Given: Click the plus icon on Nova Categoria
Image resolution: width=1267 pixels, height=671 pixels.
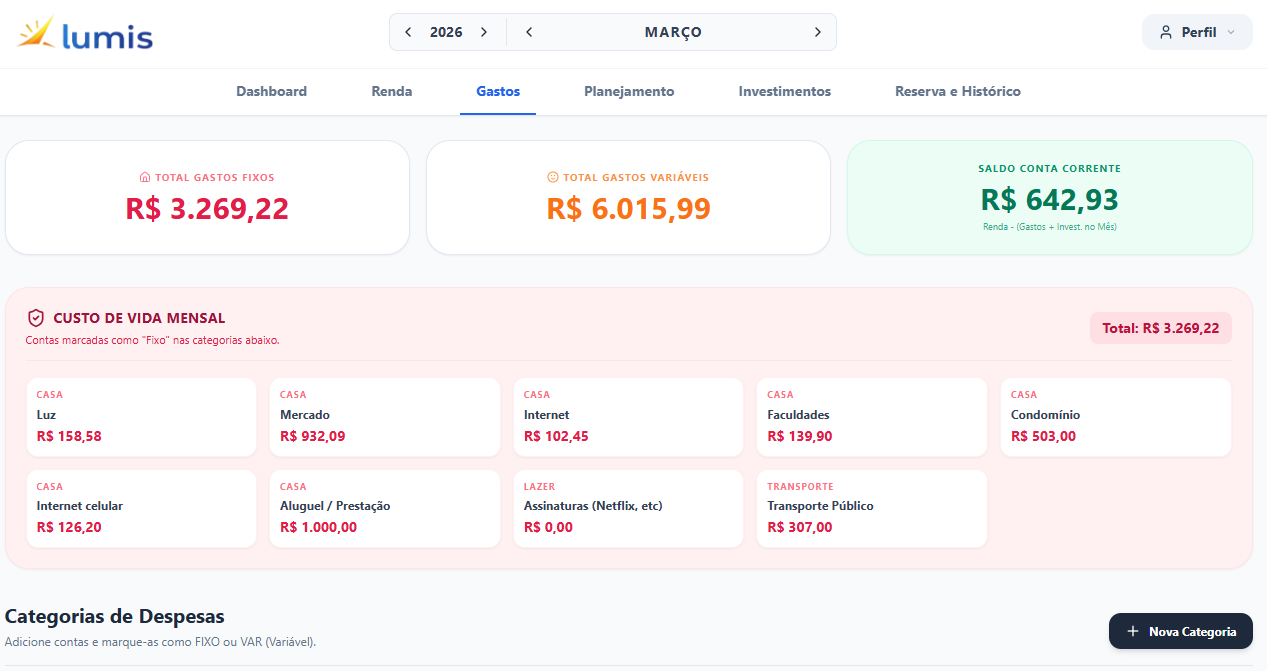Looking at the screenshot, I should click(1132, 631).
